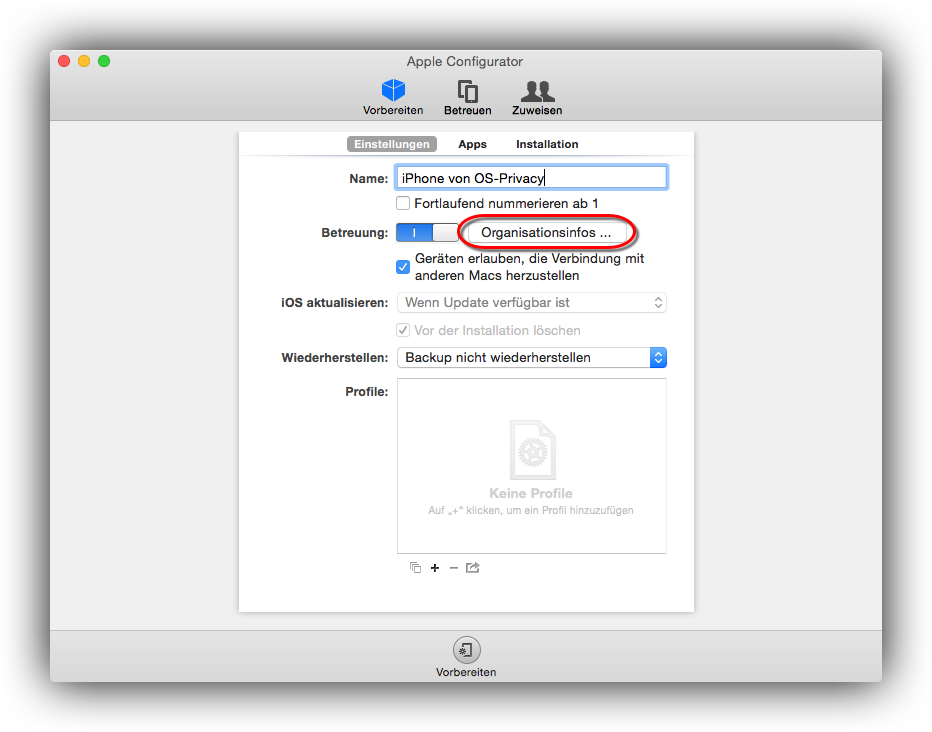Close the Apple Configurator window
Viewport: 932px width, 732px height.
tap(64, 61)
